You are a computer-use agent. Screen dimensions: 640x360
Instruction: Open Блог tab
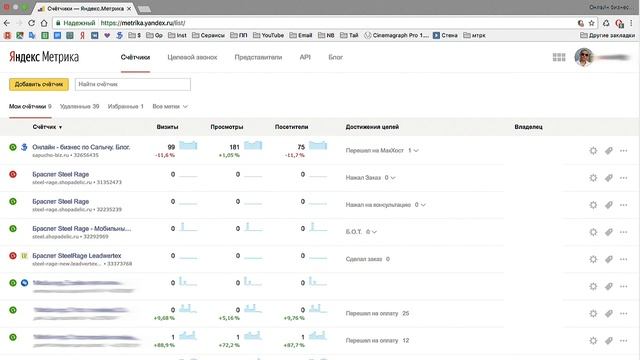[336, 57]
